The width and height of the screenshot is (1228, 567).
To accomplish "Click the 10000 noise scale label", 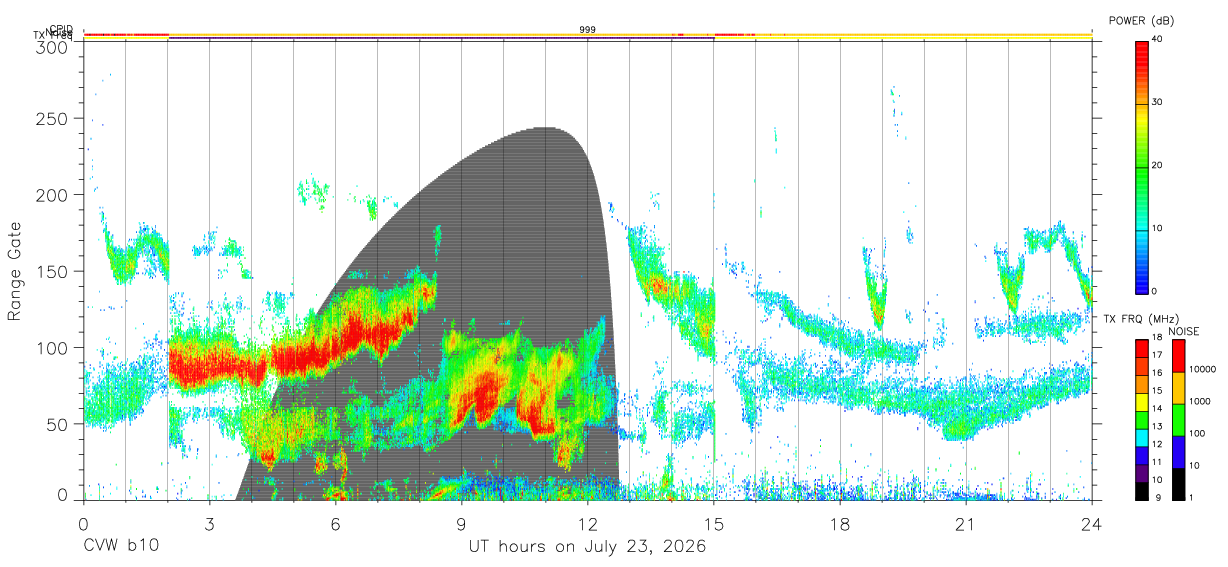I will tap(1201, 369).
